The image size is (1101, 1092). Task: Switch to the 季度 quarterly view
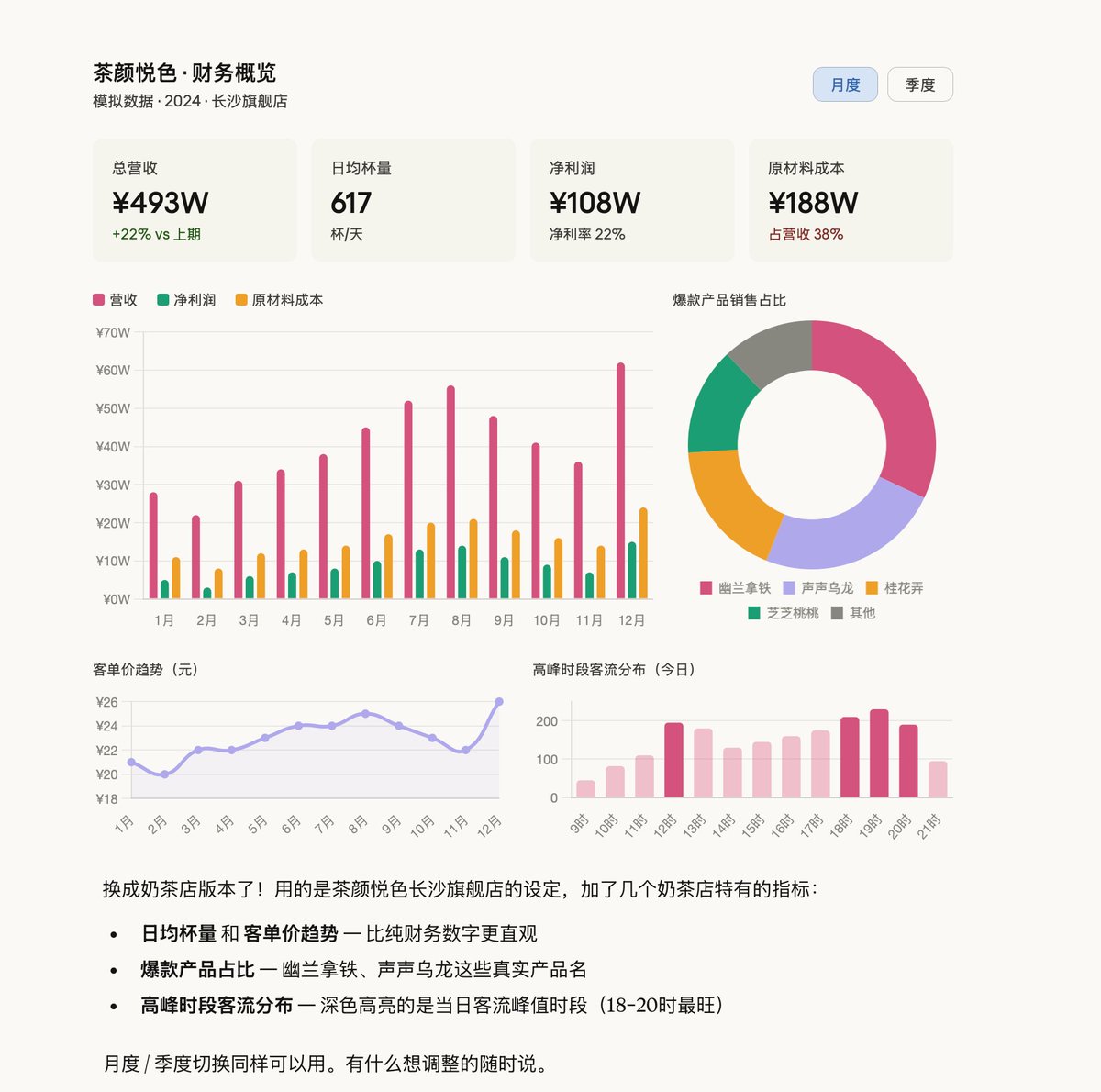click(920, 84)
